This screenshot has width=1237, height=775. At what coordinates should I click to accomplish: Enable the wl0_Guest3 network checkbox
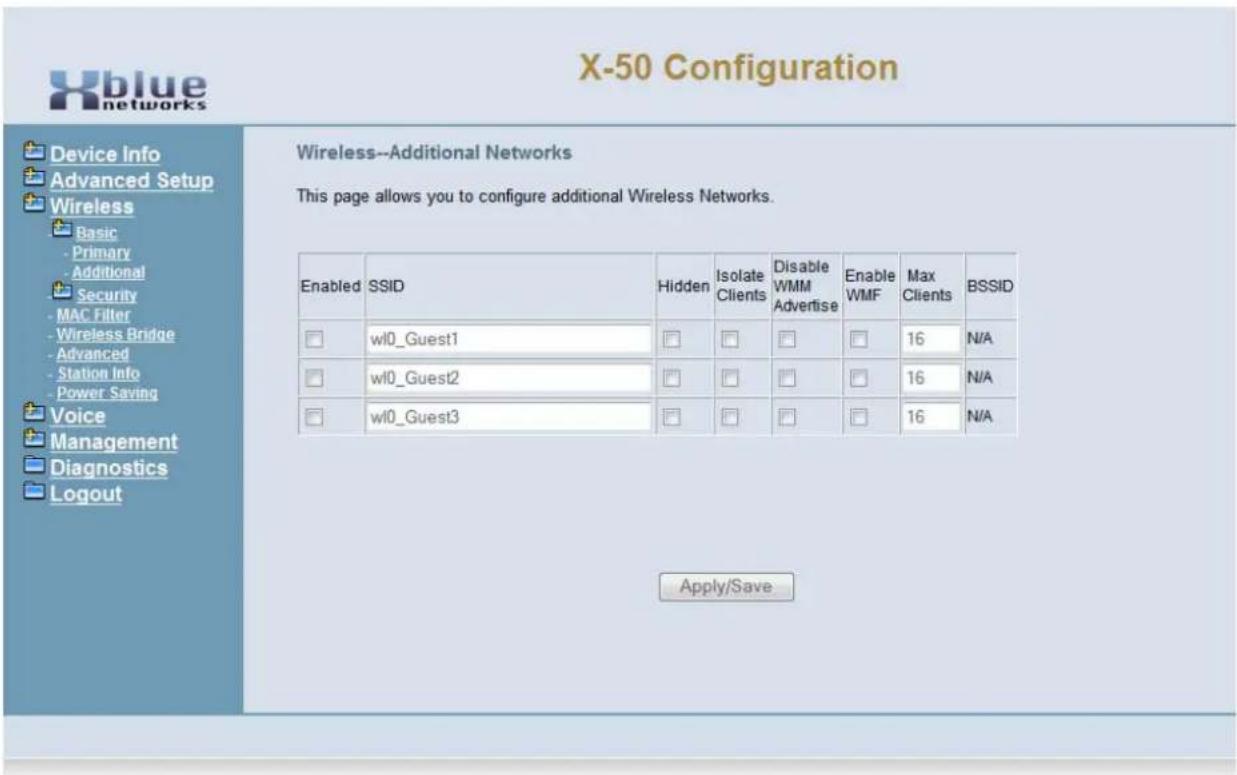pos(315,418)
